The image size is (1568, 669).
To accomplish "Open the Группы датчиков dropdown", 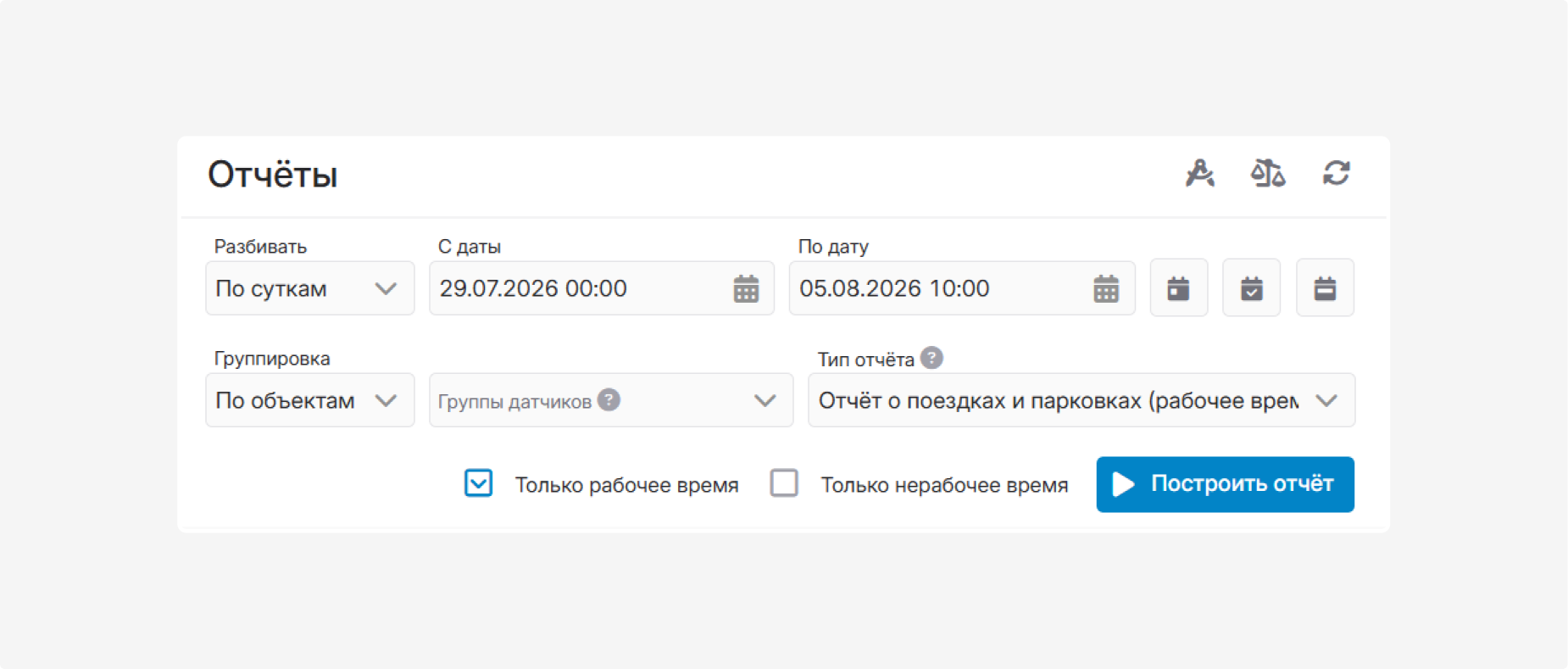I will point(611,400).
